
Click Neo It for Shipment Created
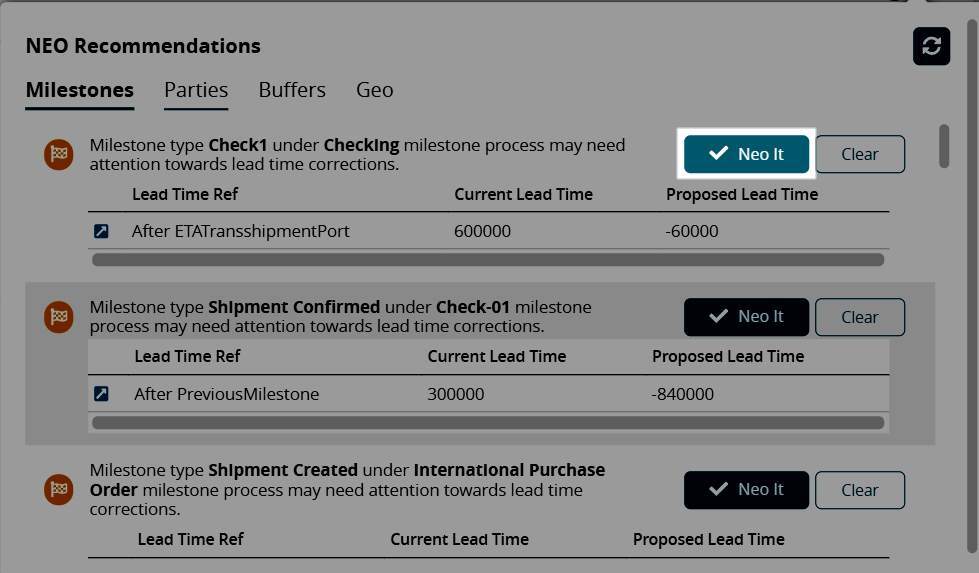coord(746,490)
